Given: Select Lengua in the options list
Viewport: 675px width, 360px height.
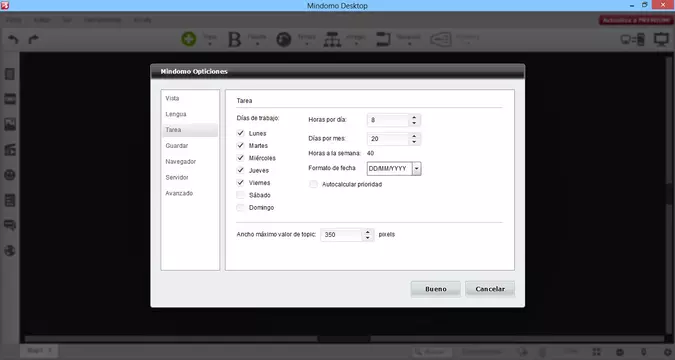Looking at the screenshot, I should coord(190,114).
